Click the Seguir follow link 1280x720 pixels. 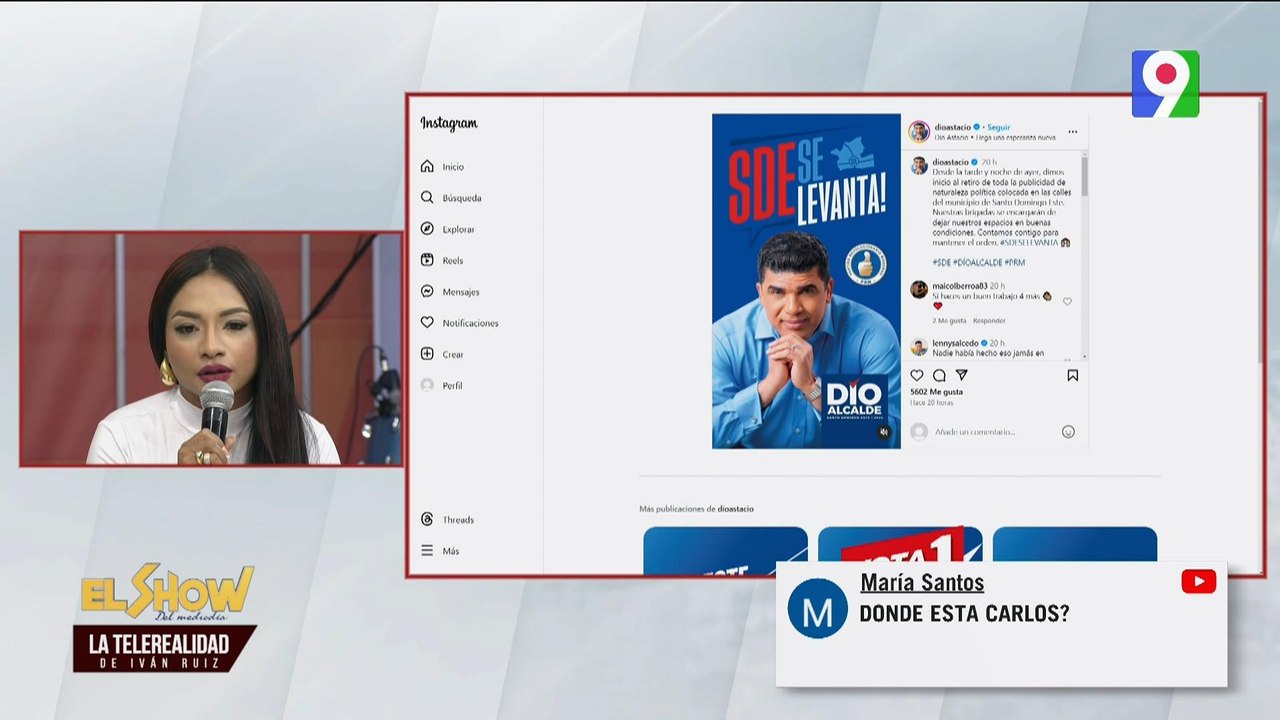[998, 127]
